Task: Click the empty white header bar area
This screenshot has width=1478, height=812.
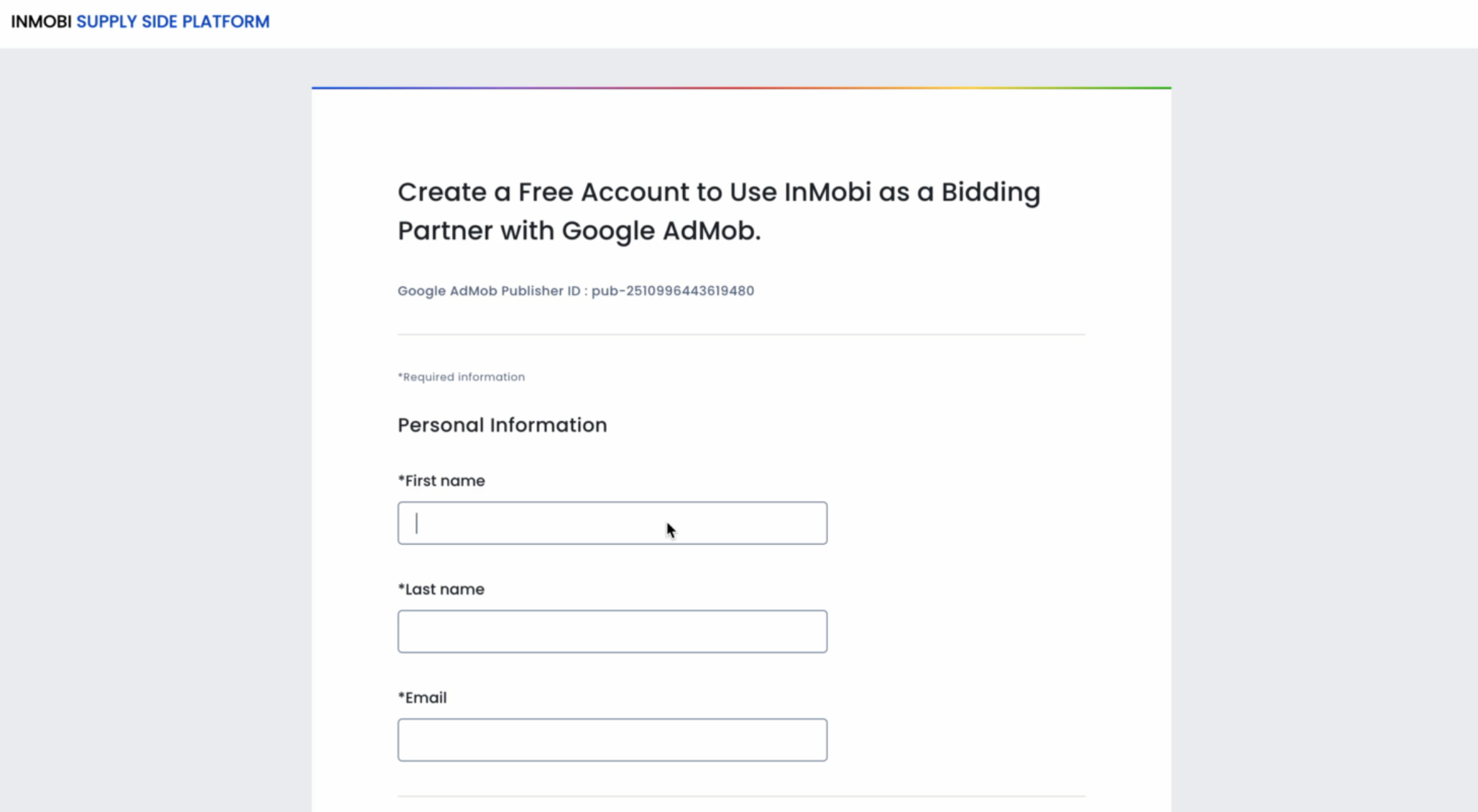Action: pos(863,23)
